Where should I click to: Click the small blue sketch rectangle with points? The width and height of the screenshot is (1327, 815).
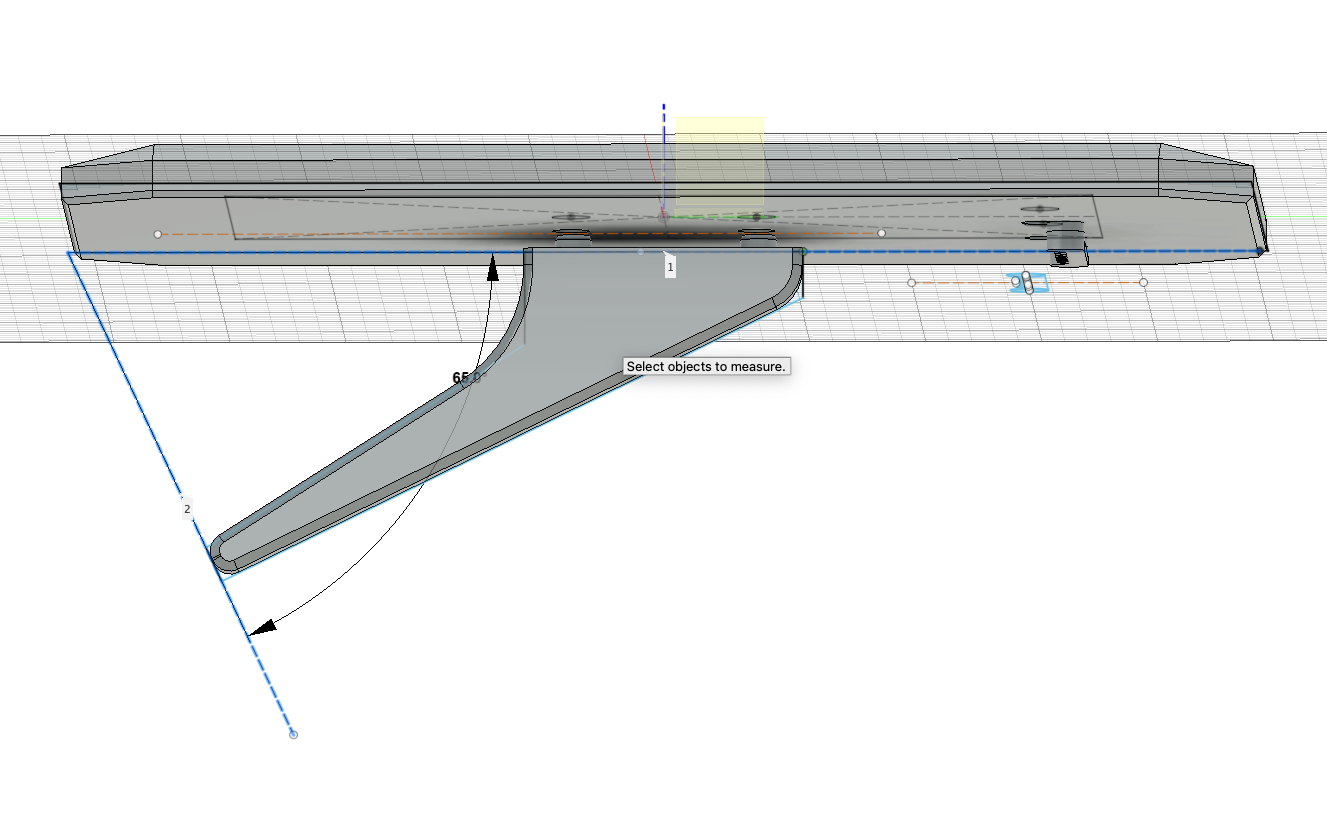[x=1027, y=281]
